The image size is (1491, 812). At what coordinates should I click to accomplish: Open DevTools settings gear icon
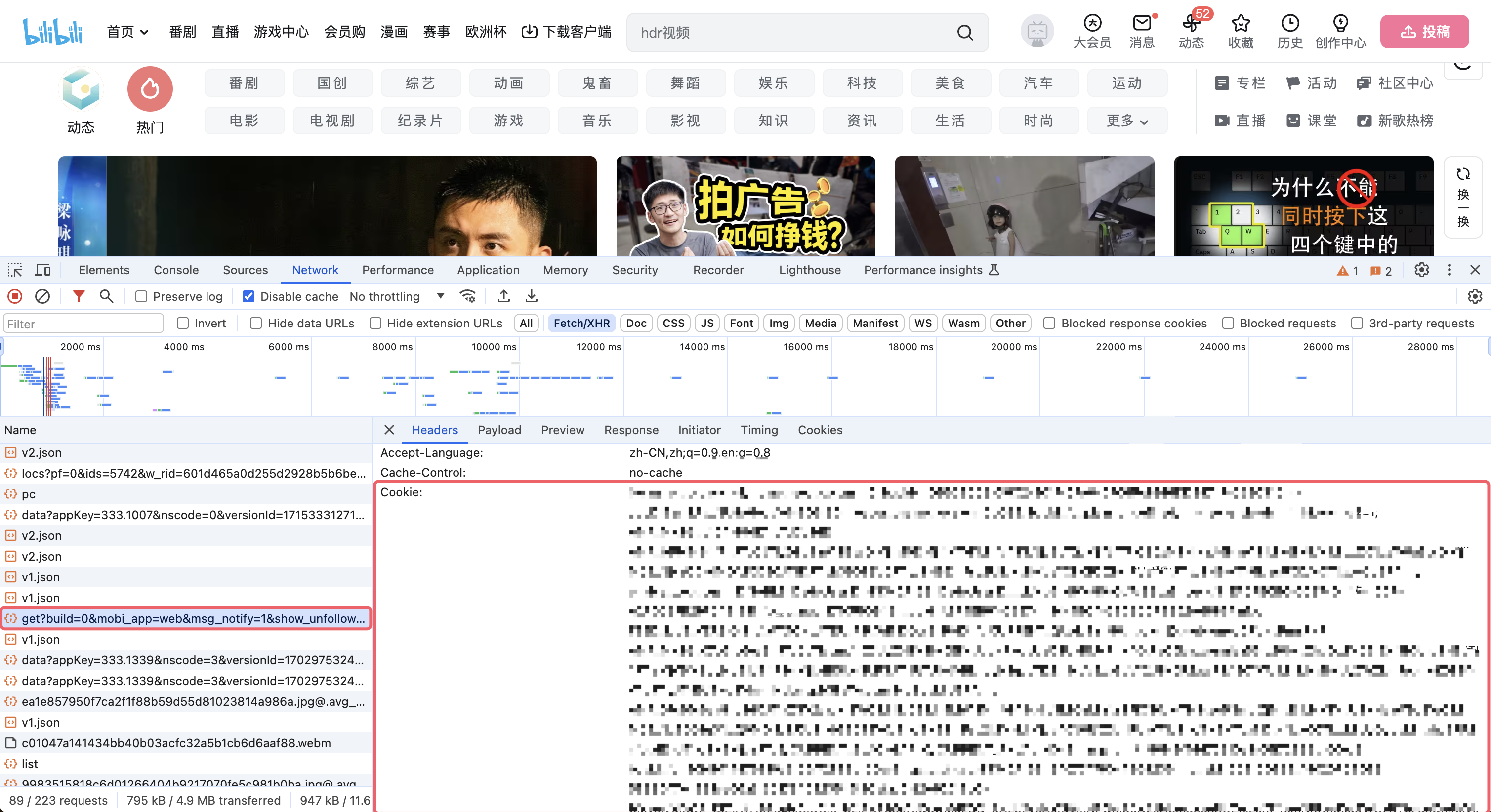[1421, 270]
